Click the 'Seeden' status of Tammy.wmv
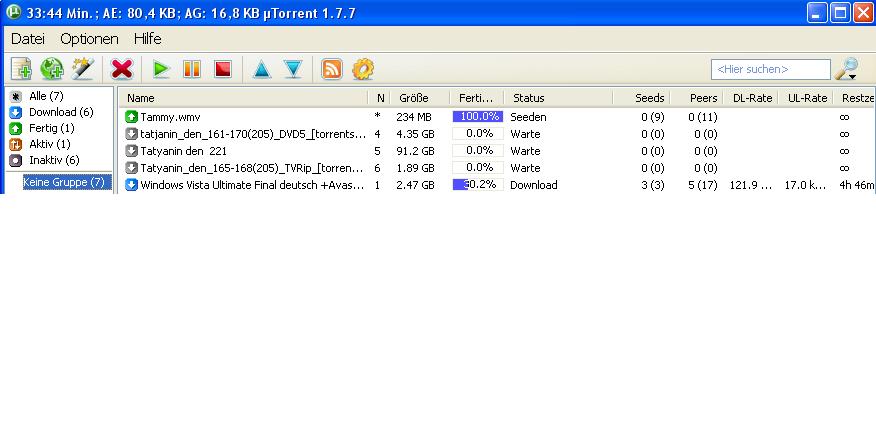Screen dimensions: 876x432 [x=528, y=117]
